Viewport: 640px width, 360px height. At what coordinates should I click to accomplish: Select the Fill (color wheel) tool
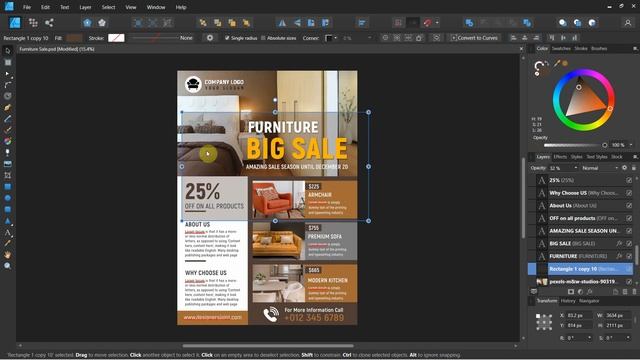(7, 141)
